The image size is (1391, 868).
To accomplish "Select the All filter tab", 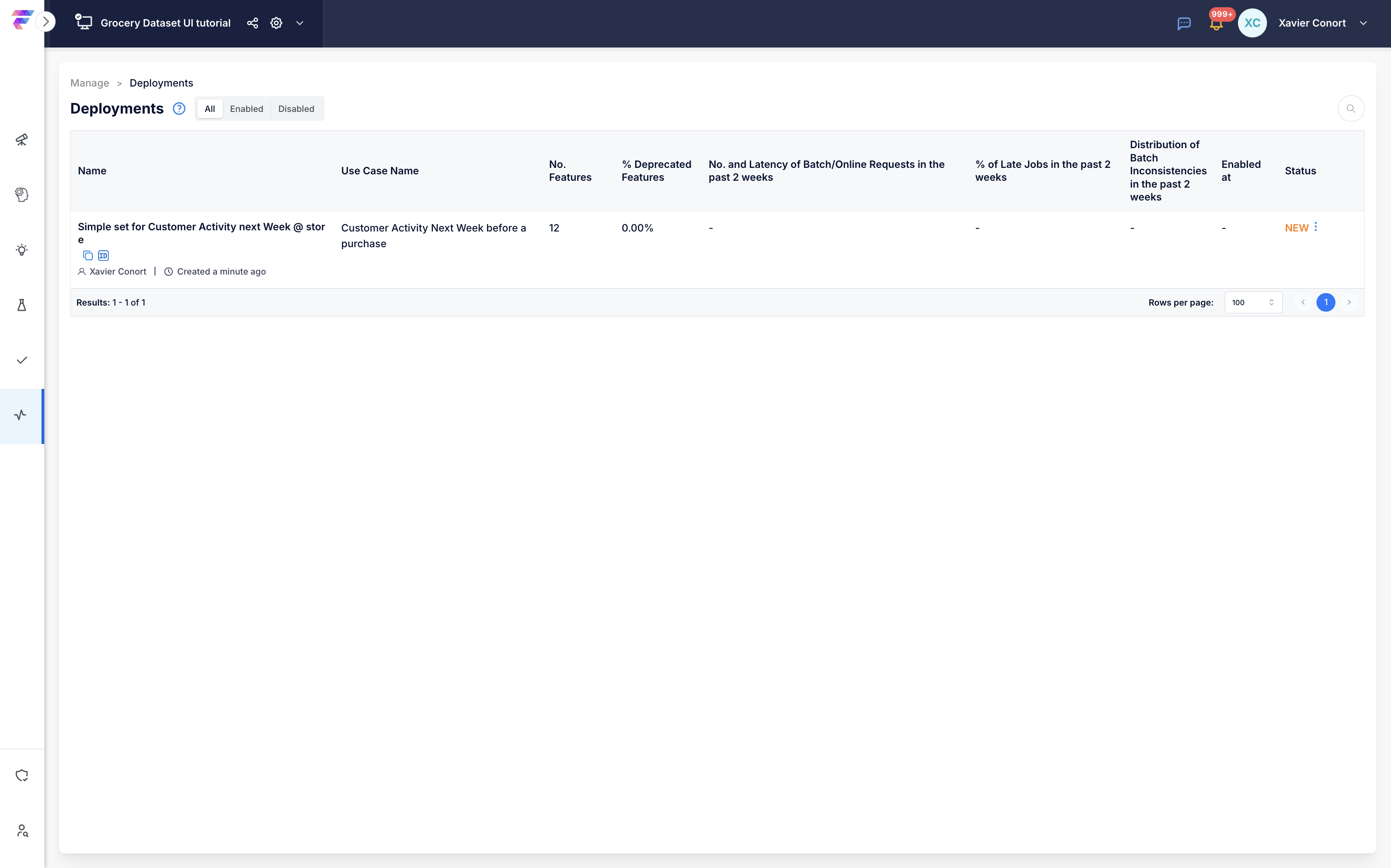I will coord(209,109).
